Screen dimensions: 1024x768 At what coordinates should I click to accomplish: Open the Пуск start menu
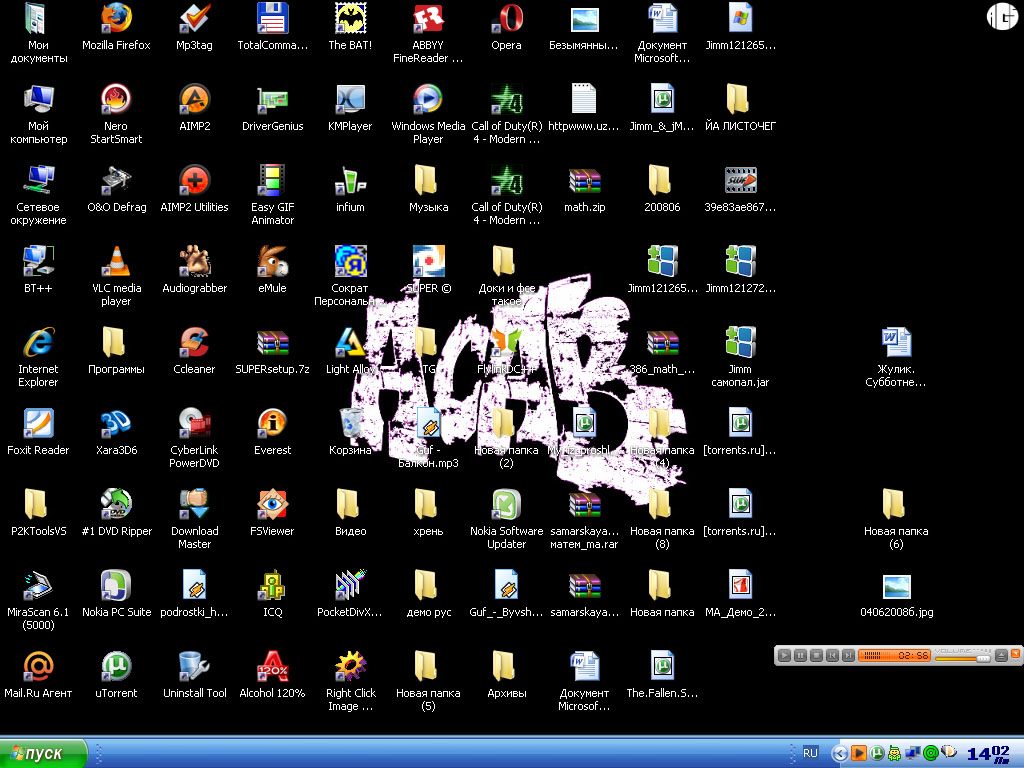43,754
